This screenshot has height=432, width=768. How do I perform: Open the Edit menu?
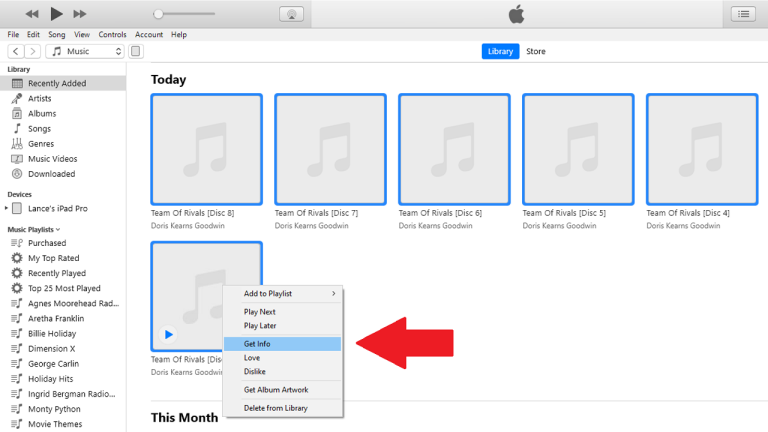pos(33,34)
